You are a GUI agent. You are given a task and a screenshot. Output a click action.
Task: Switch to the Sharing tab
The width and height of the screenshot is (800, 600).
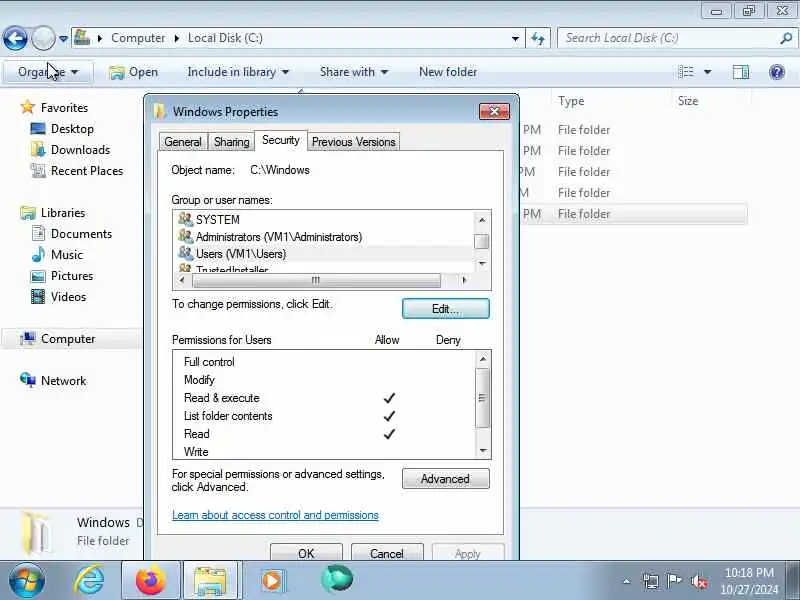click(232, 142)
